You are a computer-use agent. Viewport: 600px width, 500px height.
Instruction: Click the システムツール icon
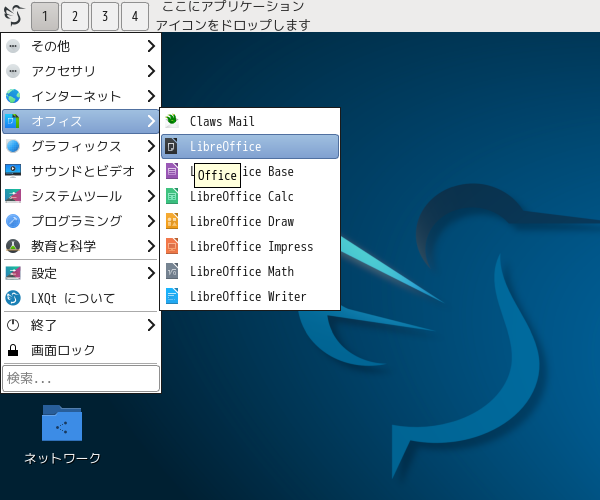point(13,196)
